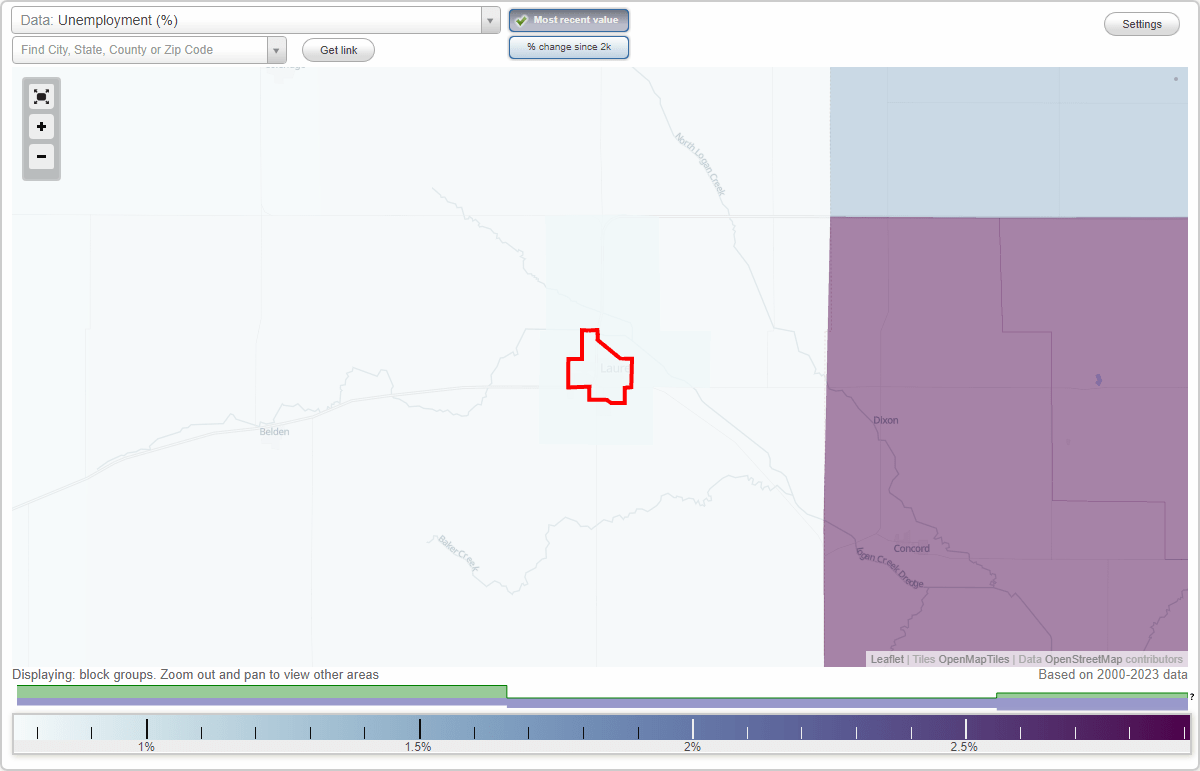The height and width of the screenshot is (771, 1200).
Task: Click the fit-to-extent map icon
Action: [x=41, y=96]
